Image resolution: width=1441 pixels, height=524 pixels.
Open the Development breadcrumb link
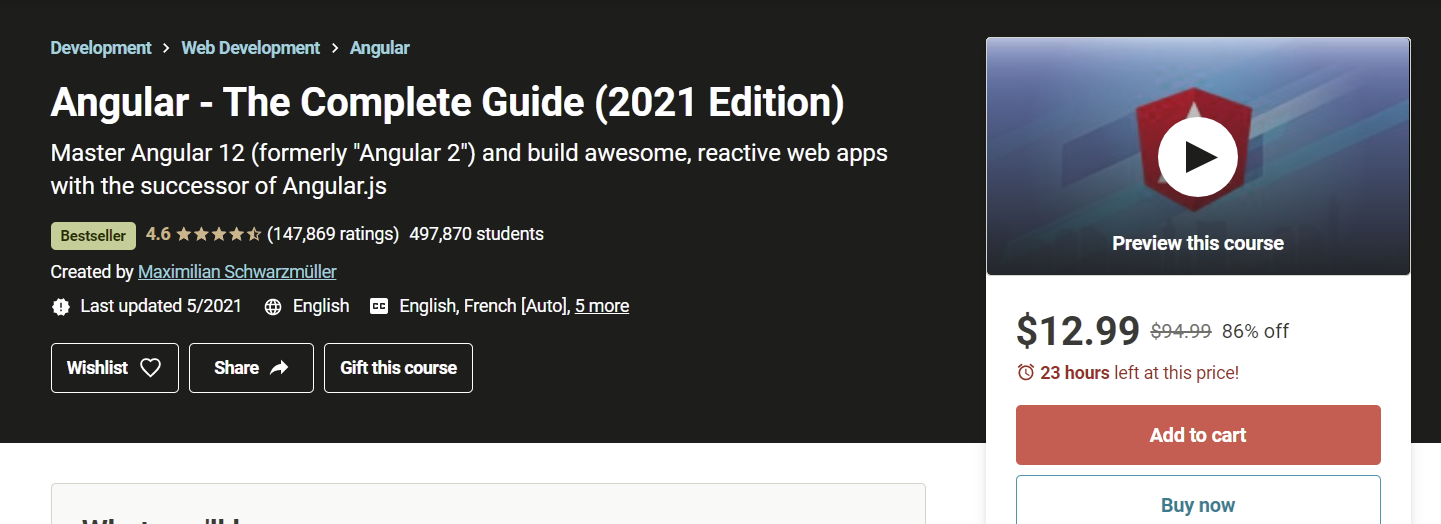click(101, 48)
